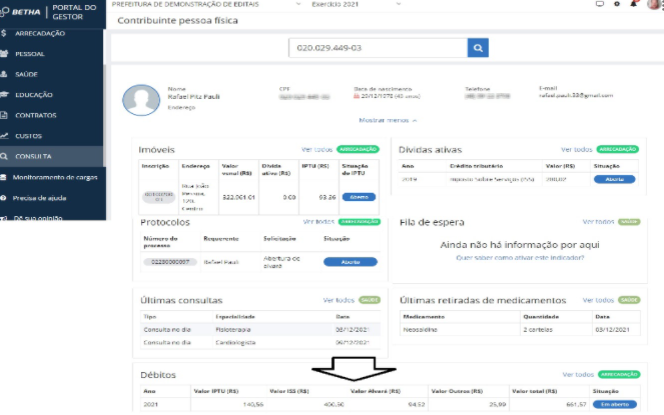The width and height of the screenshot is (664, 415).
Task: Open the Custos chart icon
Action: pos(7,136)
